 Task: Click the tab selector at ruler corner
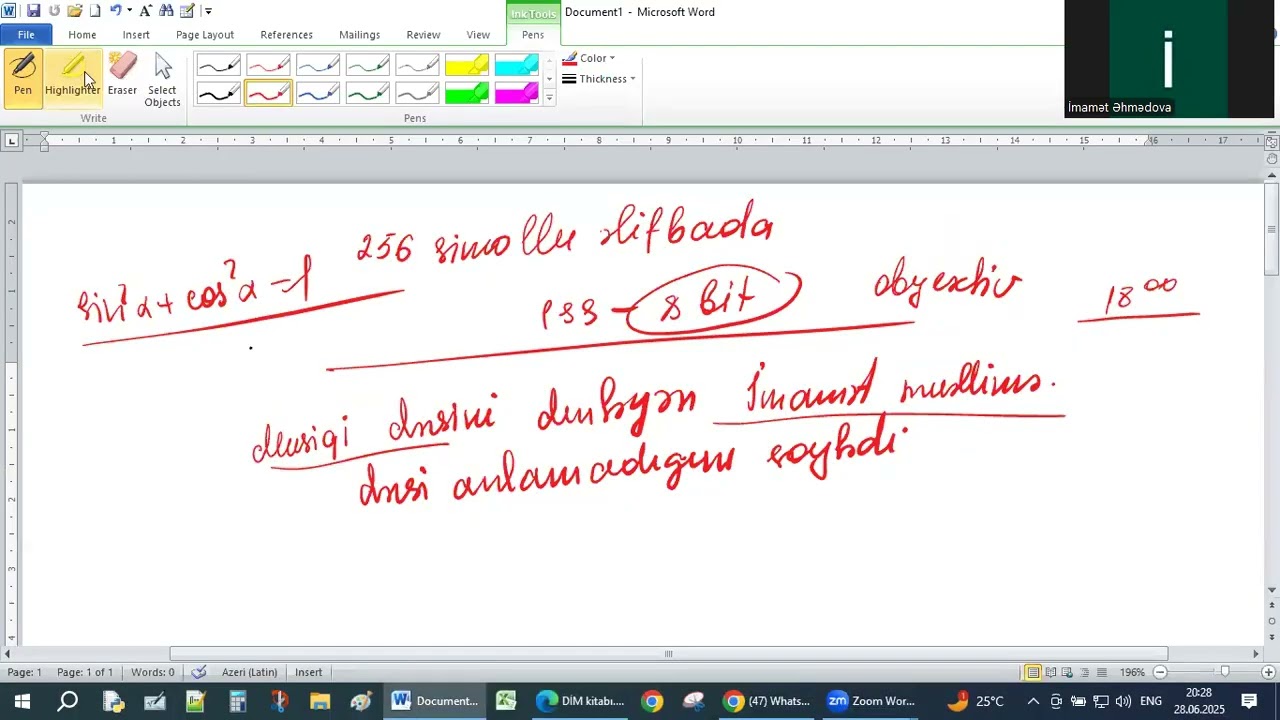[11, 141]
